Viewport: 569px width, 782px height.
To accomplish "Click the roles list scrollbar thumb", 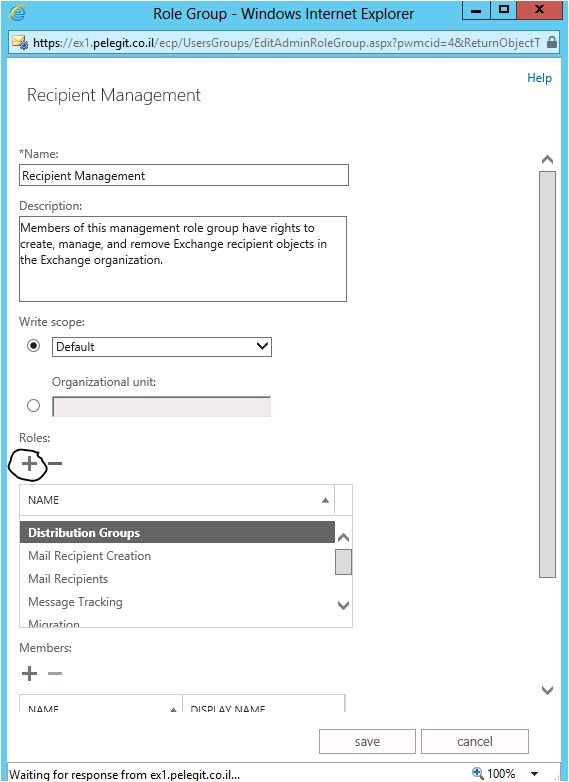I will pyautogui.click(x=343, y=562).
